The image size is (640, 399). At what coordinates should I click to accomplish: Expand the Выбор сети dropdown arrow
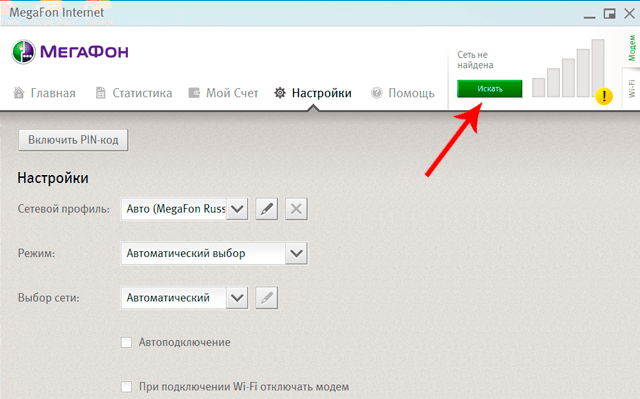pos(237,298)
